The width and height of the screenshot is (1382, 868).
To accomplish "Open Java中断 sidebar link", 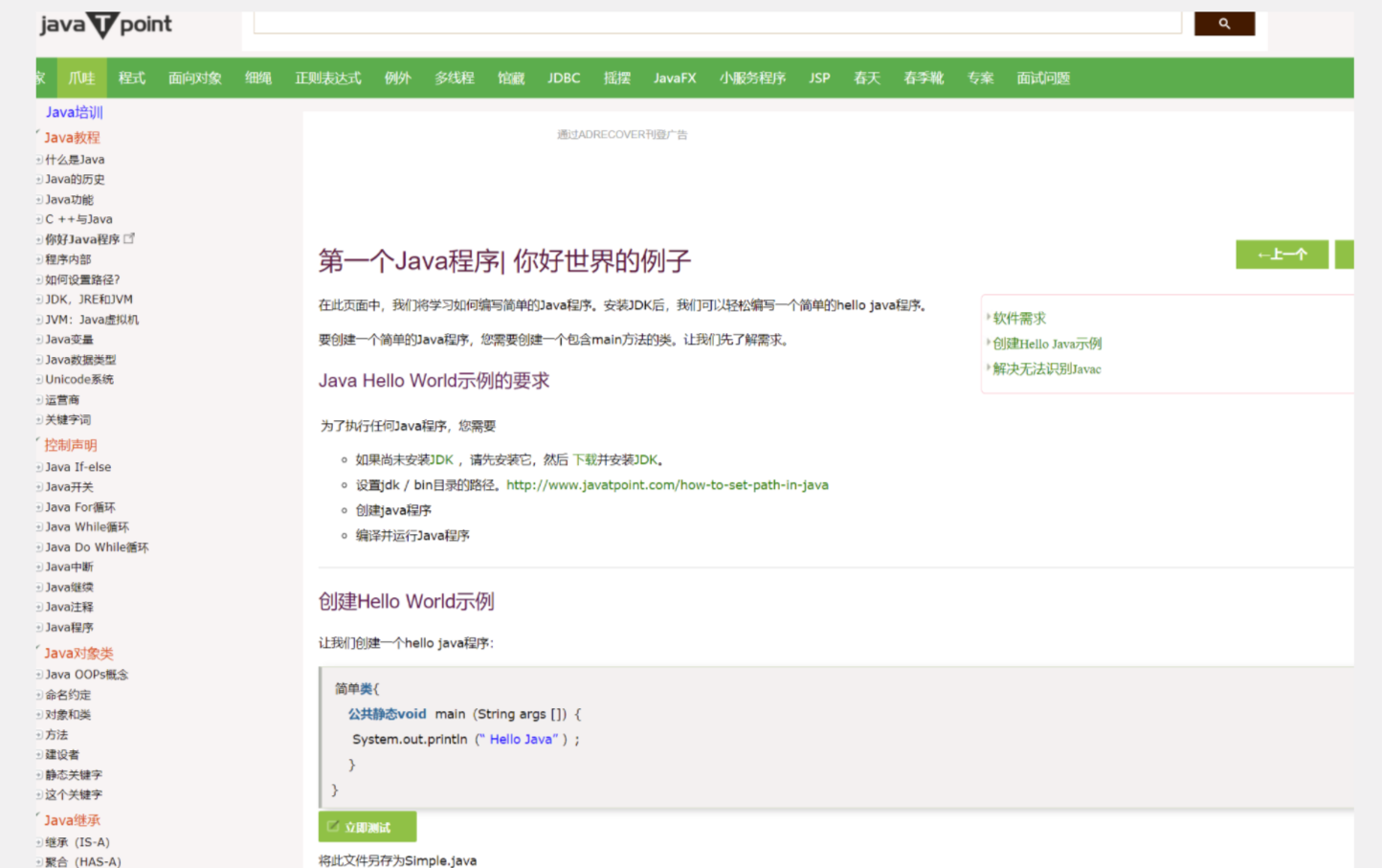I will pyautogui.click(x=69, y=568).
